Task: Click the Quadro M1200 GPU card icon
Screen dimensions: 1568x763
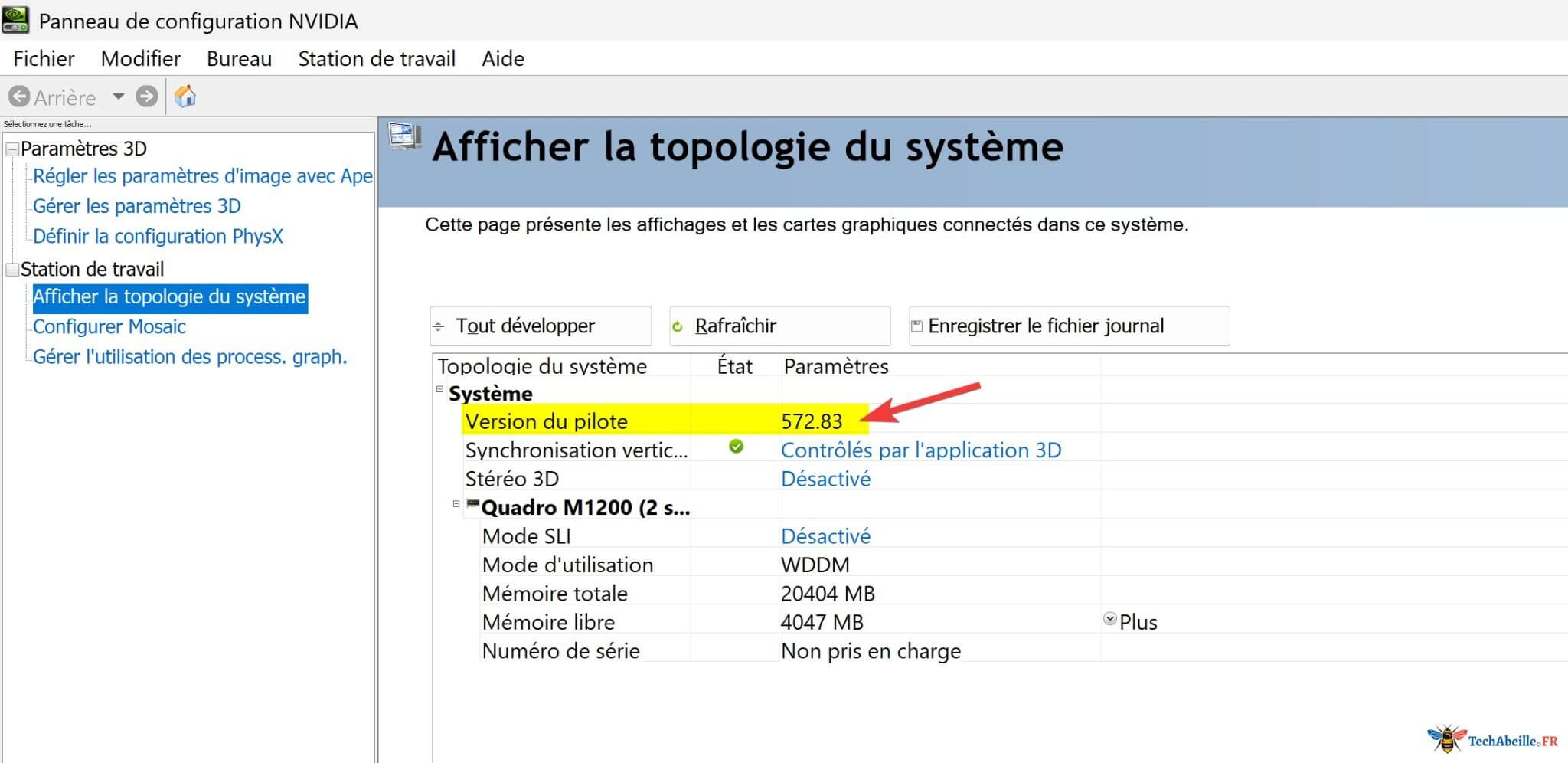Action: pyautogui.click(x=473, y=503)
